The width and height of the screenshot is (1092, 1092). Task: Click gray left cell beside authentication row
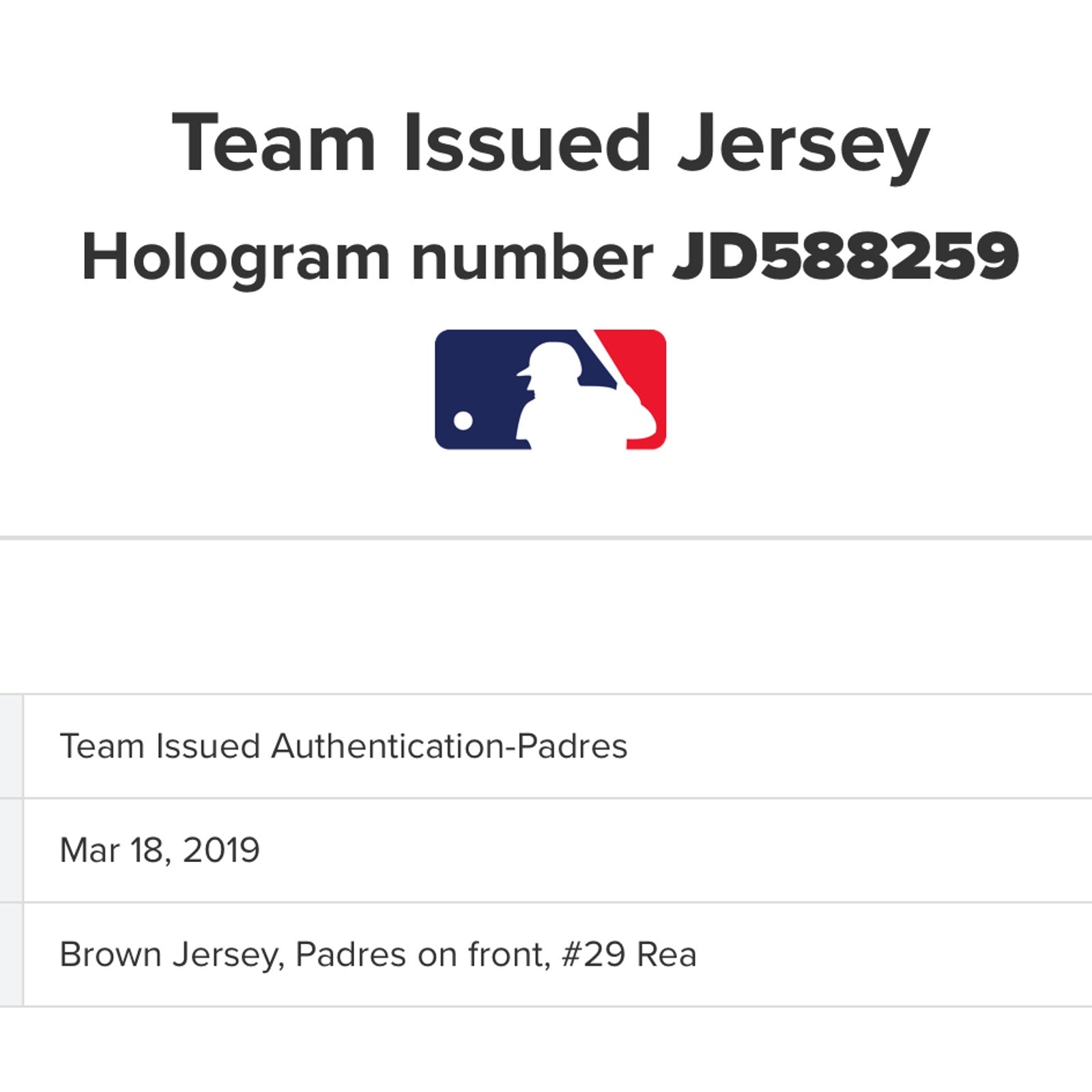tap(11, 746)
